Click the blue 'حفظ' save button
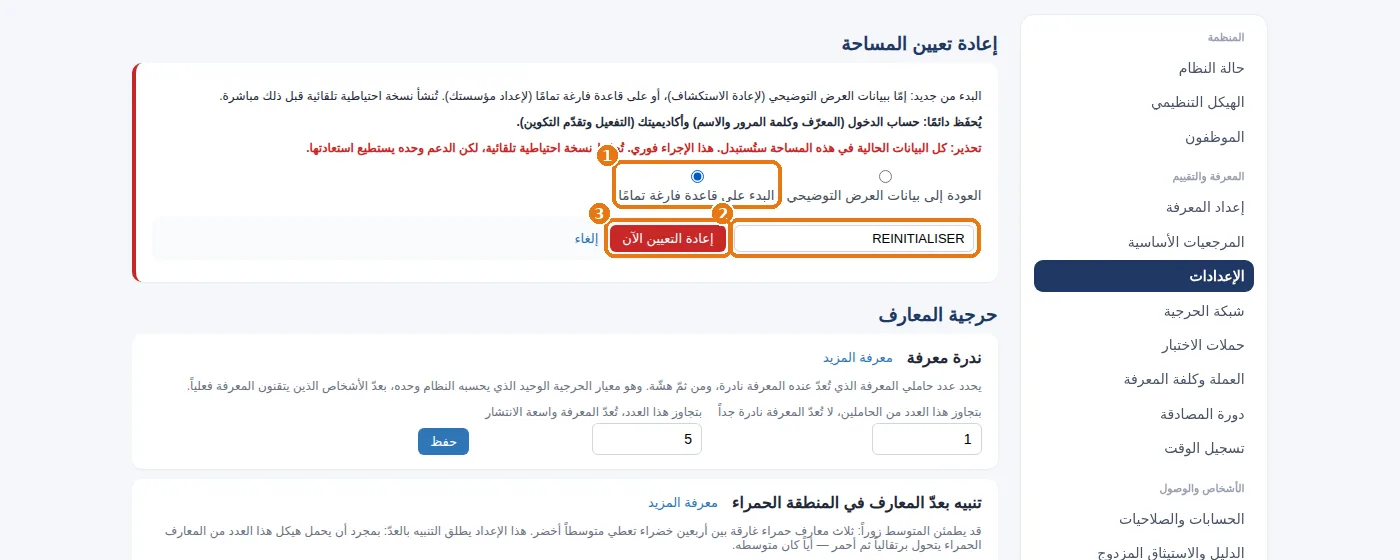 tap(443, 441)
